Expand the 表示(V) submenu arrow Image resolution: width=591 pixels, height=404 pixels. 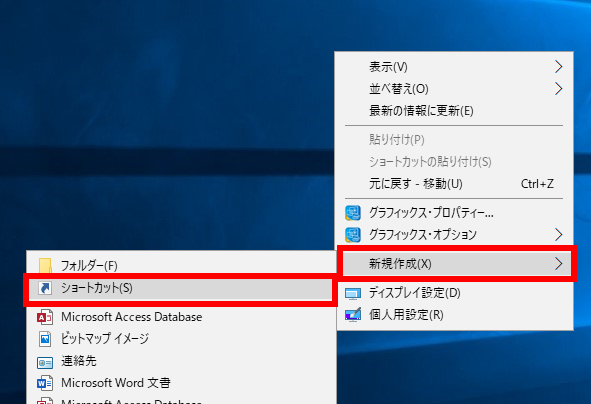pos(559,67)
